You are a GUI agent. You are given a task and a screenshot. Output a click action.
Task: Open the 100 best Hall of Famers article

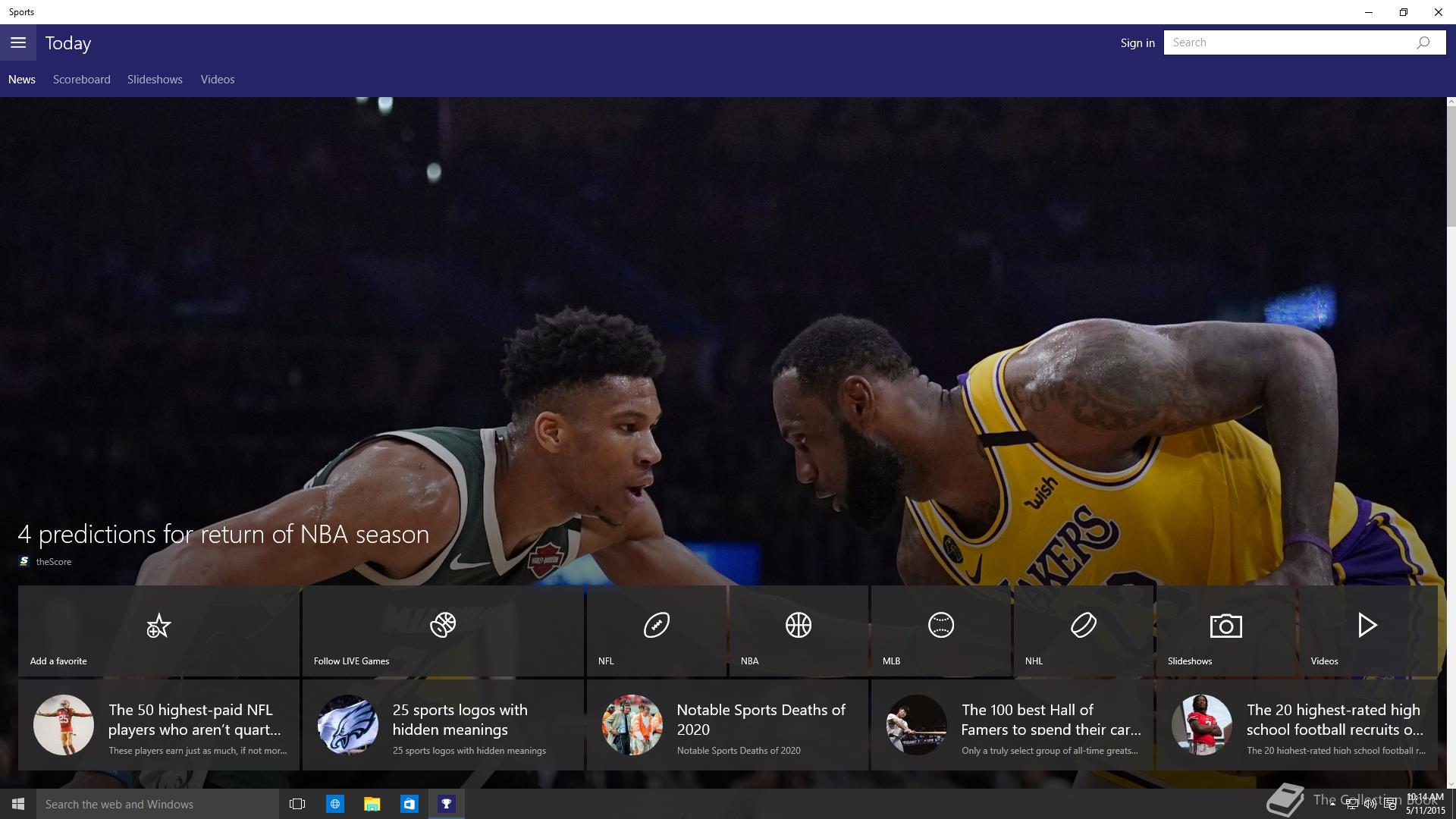tap(1012, 725)
